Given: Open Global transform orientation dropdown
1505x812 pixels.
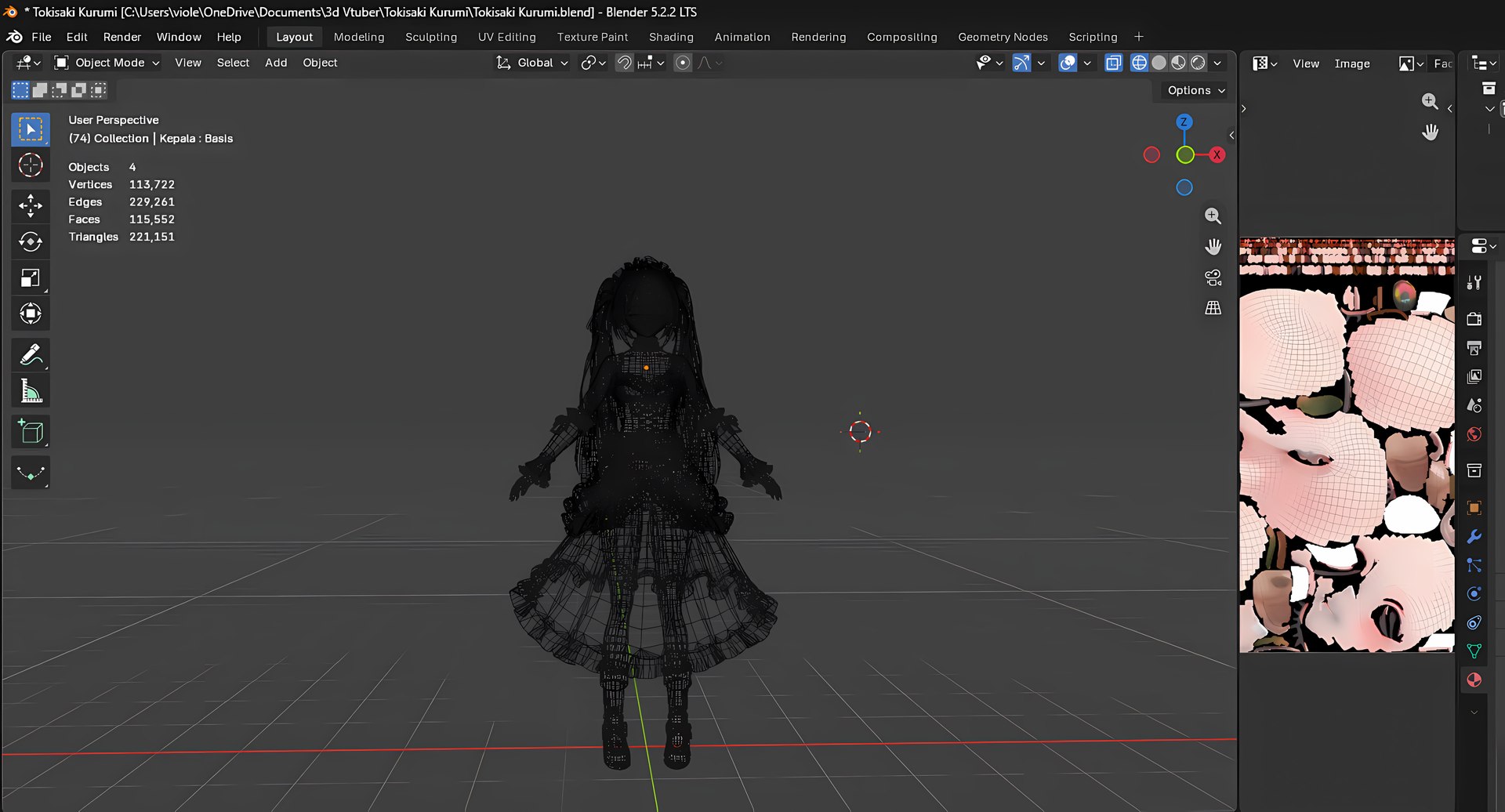Looking at the screenshot, I should (532, 63).
